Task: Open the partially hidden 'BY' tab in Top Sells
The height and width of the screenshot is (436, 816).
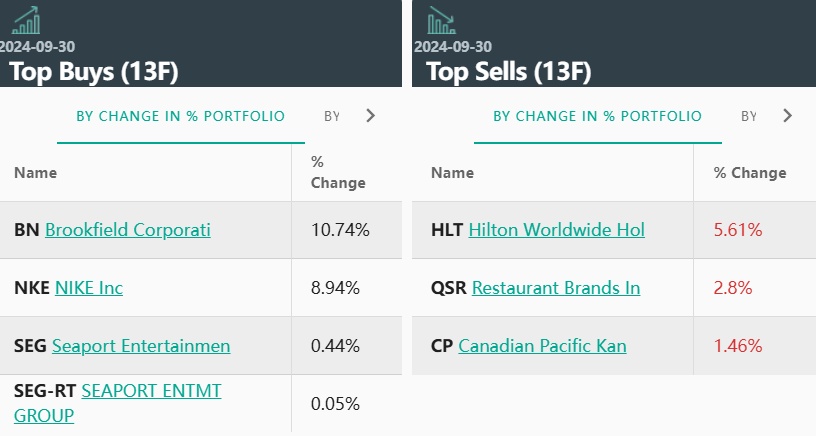Action: click(x=749, y=116)
